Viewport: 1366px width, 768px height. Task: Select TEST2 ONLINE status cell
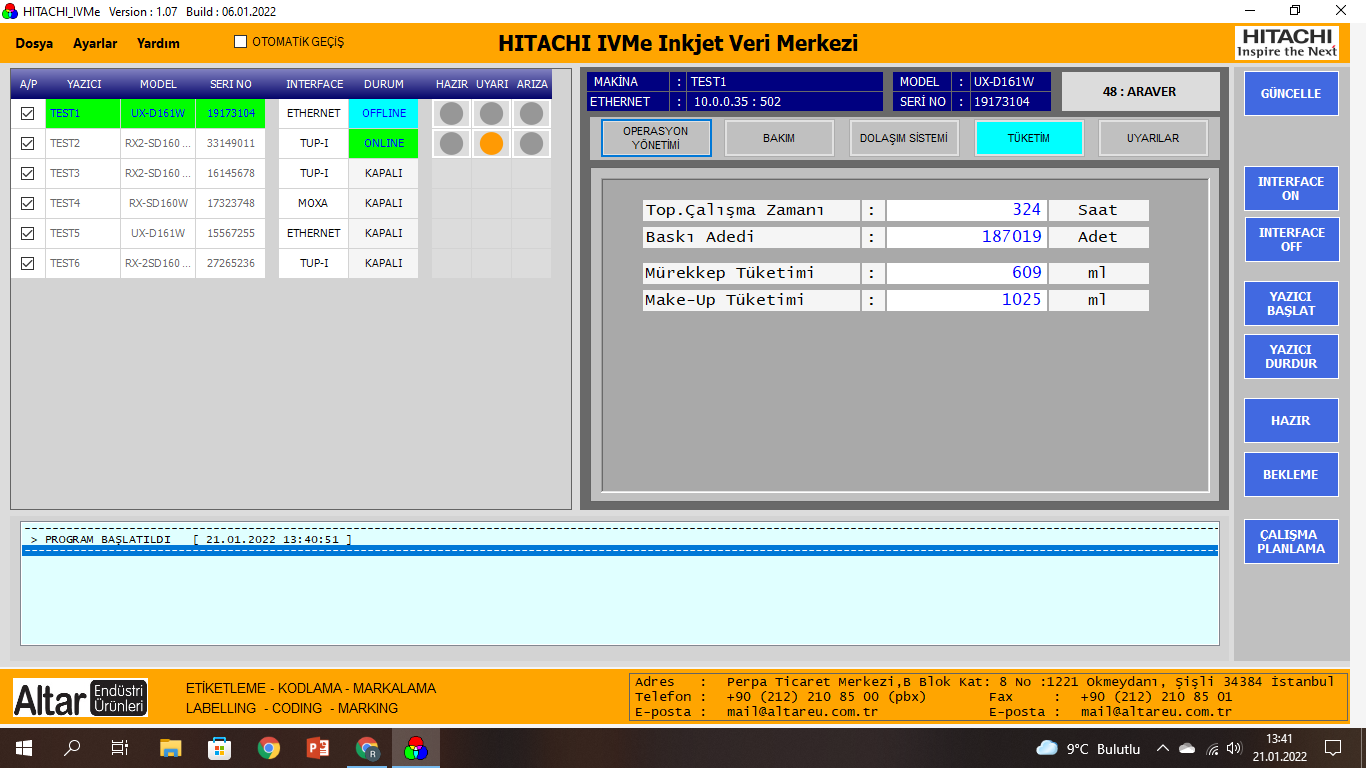coord(384,143)
